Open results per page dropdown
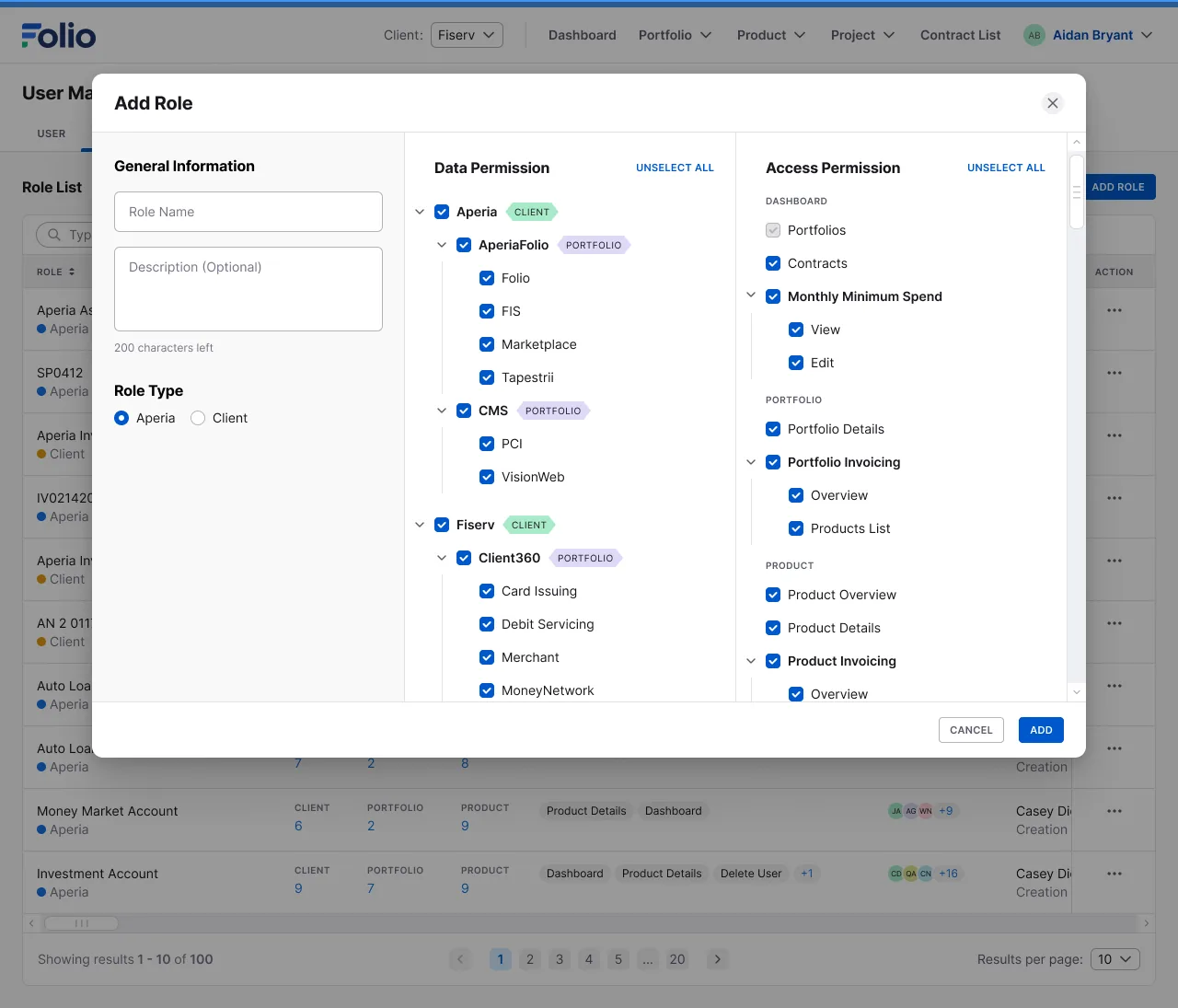 coord(1115,959)
